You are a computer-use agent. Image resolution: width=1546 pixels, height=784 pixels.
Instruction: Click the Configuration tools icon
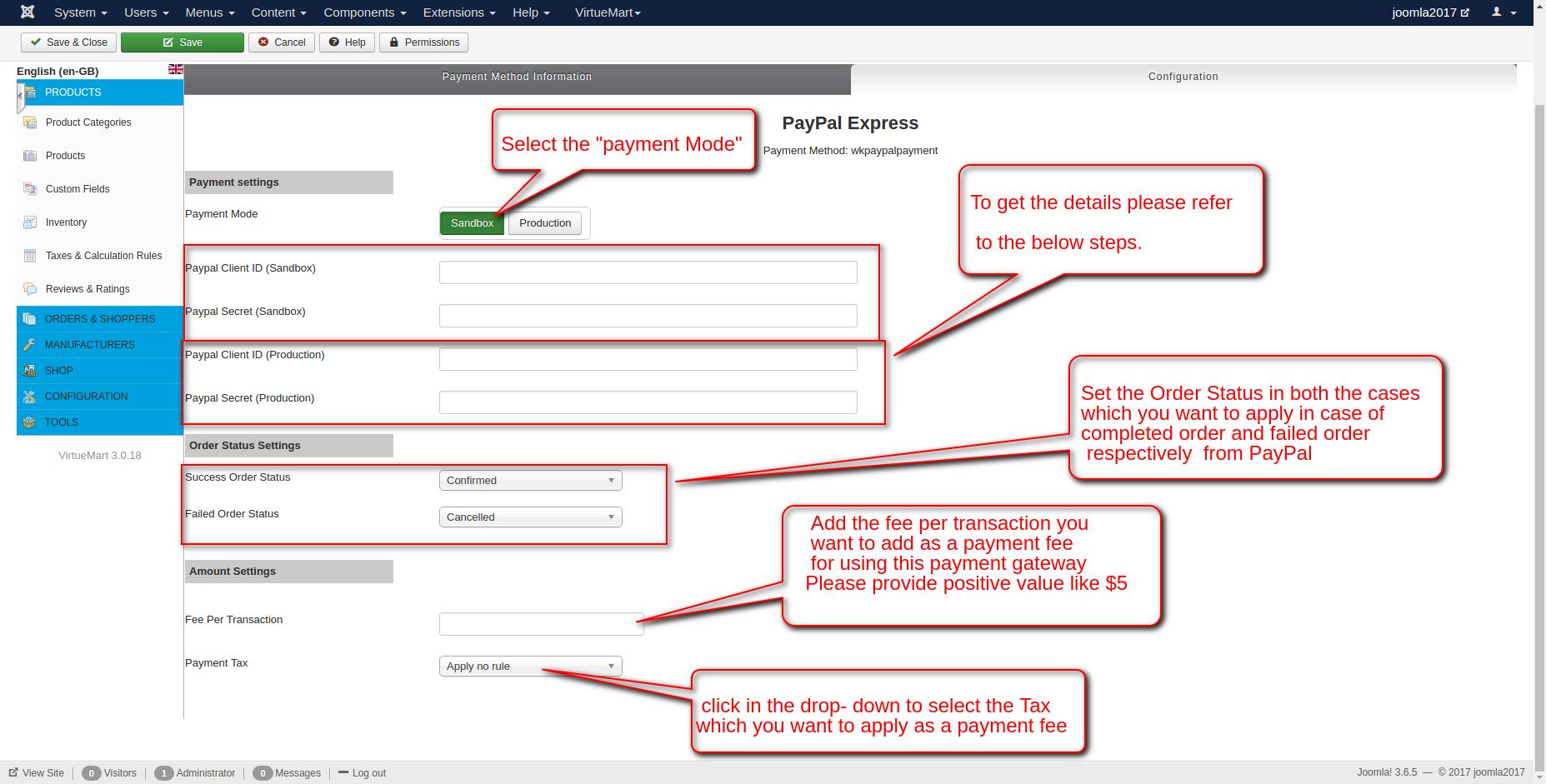30,397
